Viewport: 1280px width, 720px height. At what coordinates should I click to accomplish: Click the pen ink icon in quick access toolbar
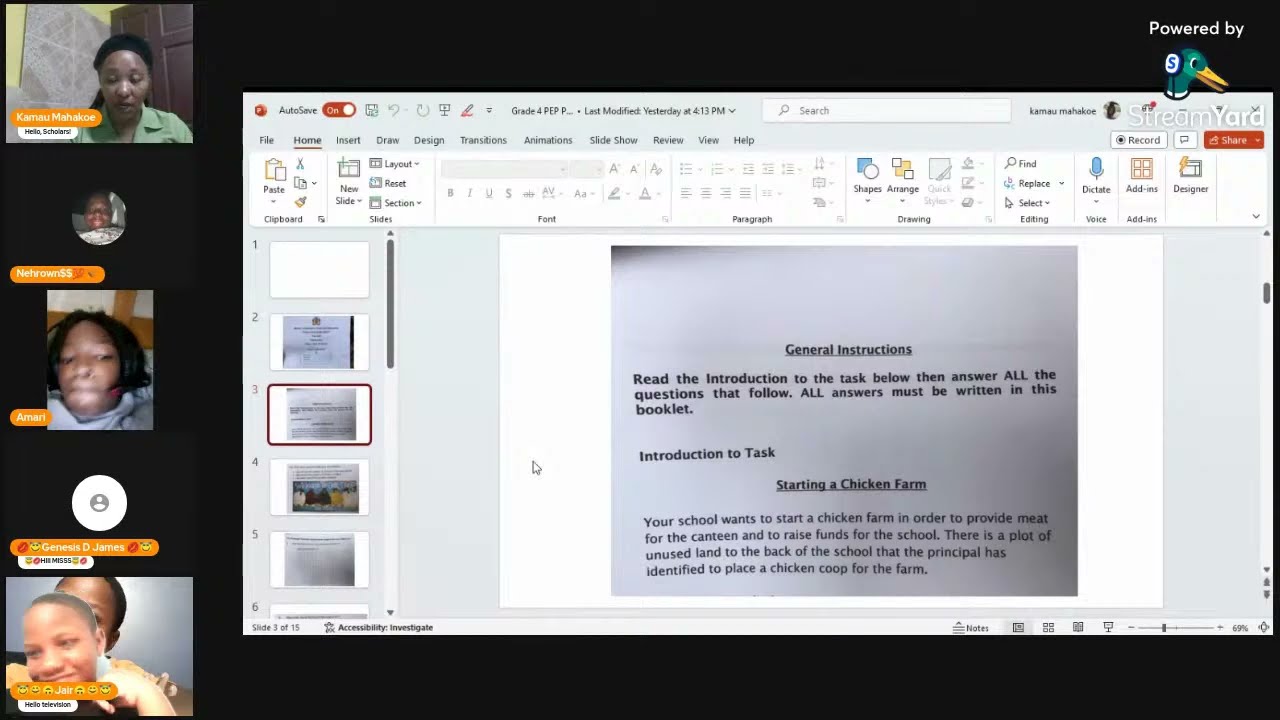[466, 110]
